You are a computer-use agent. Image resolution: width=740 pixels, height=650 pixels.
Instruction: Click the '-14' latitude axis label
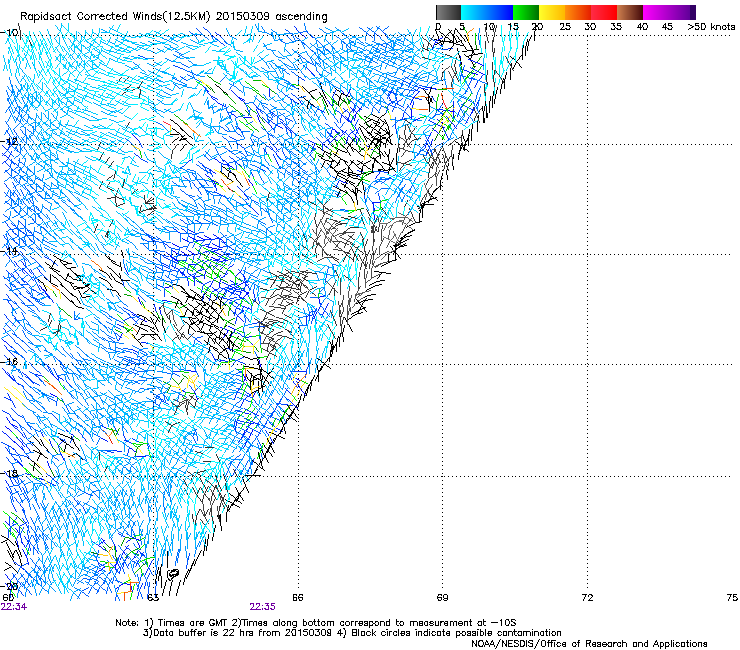(x=10, y=251)
